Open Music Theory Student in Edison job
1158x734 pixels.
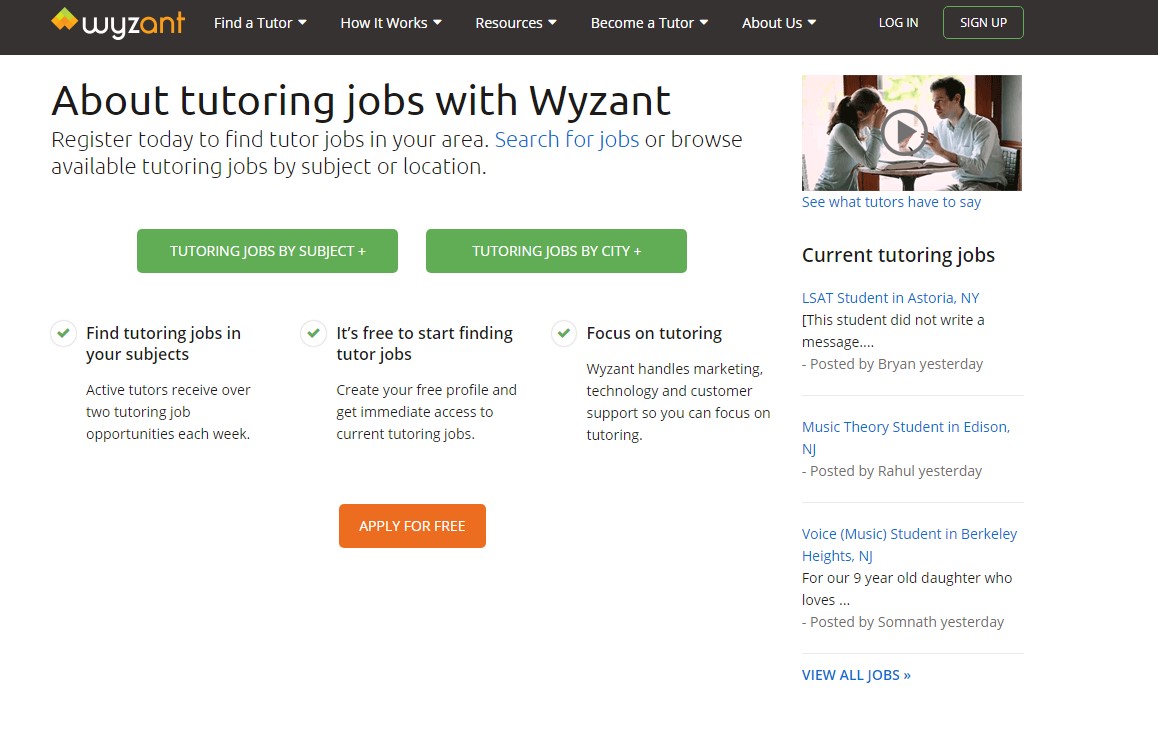click(x=906, y=438)
